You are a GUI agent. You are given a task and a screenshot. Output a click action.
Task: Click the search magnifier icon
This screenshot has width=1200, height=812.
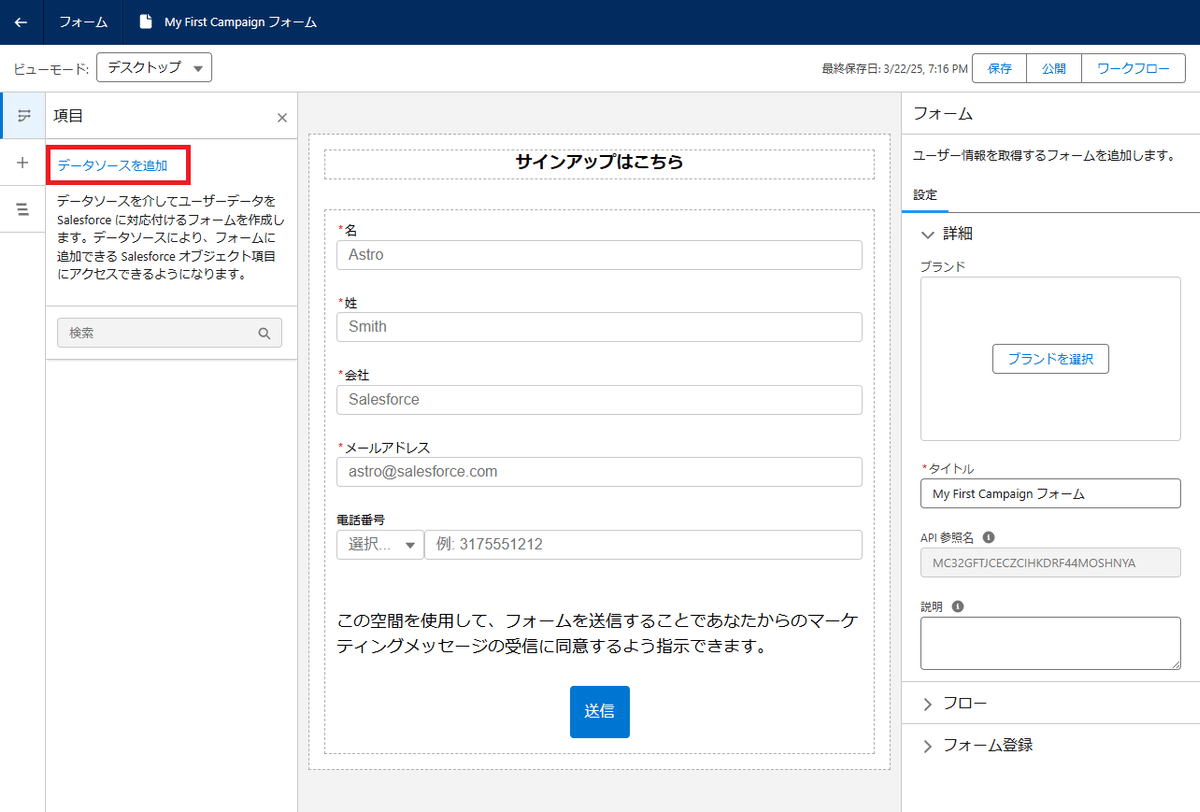265,334
